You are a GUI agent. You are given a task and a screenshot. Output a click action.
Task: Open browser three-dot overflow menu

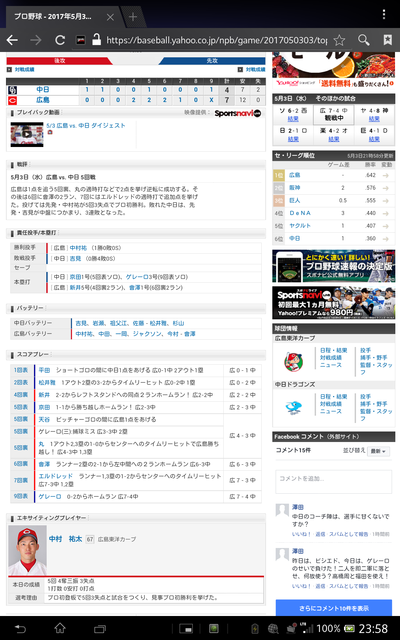point(384,14)
